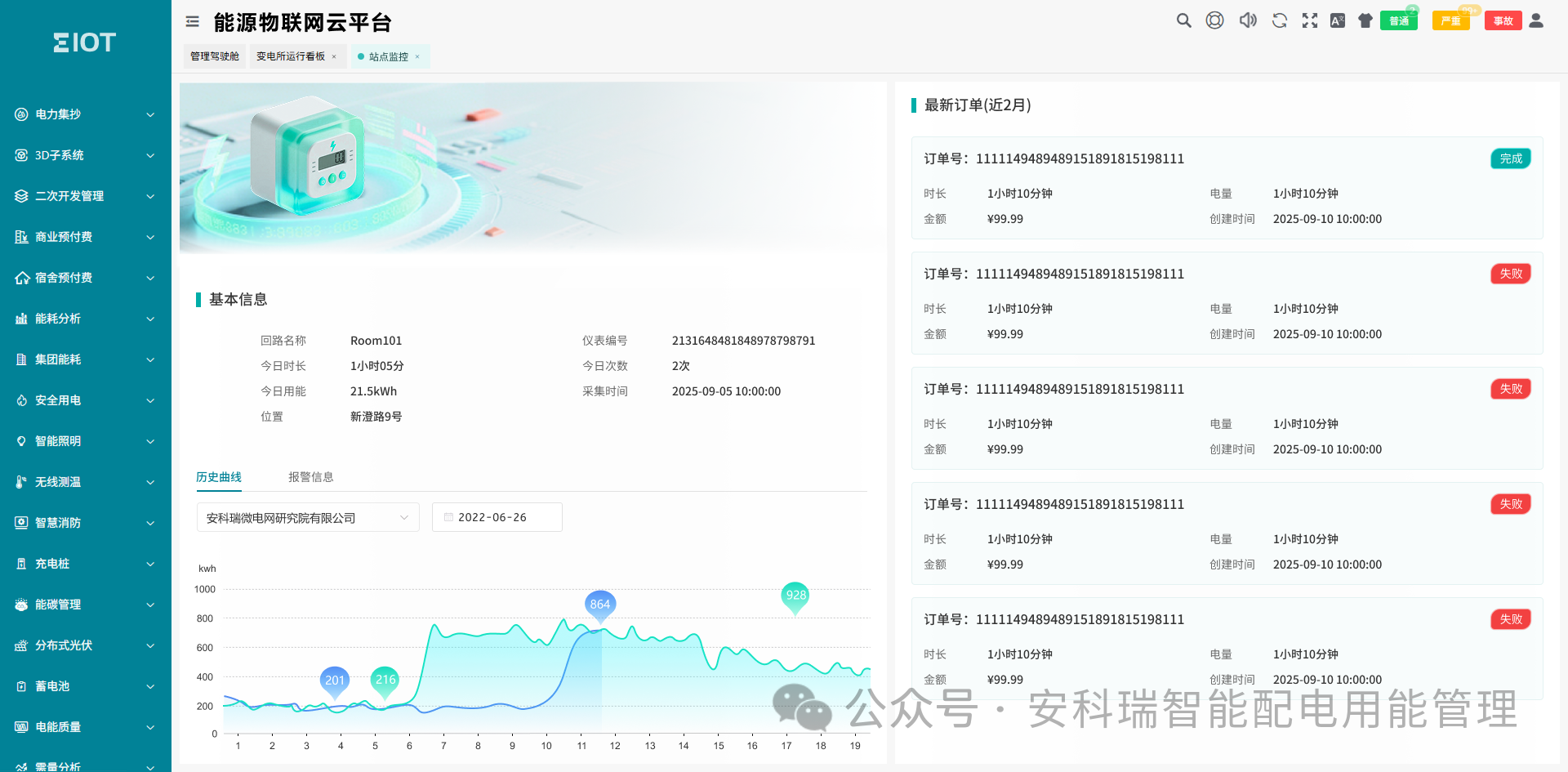Click the 能源物联网云平台 platform title
This screenshot has width=1568, height=772.
point(303,22)
